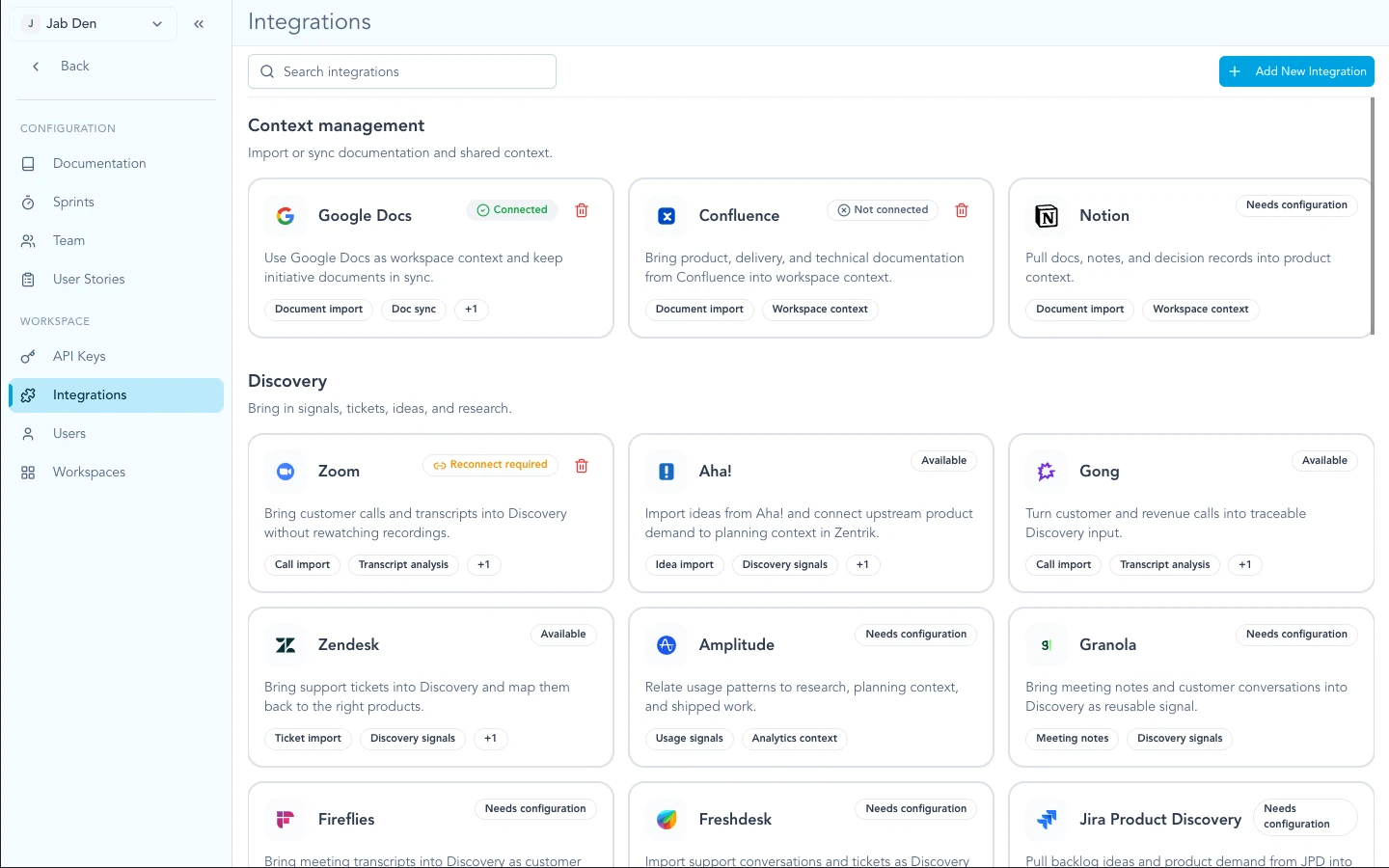Click the Confluence app logo icon
Image resolution: width=1389 pixels, height=868 pixels.
tap(666, 216)
